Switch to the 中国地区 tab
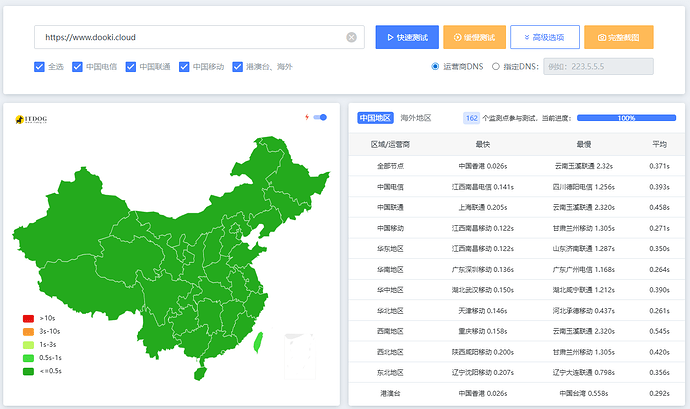This screenshot has width=690, height=409. [375, 118]
